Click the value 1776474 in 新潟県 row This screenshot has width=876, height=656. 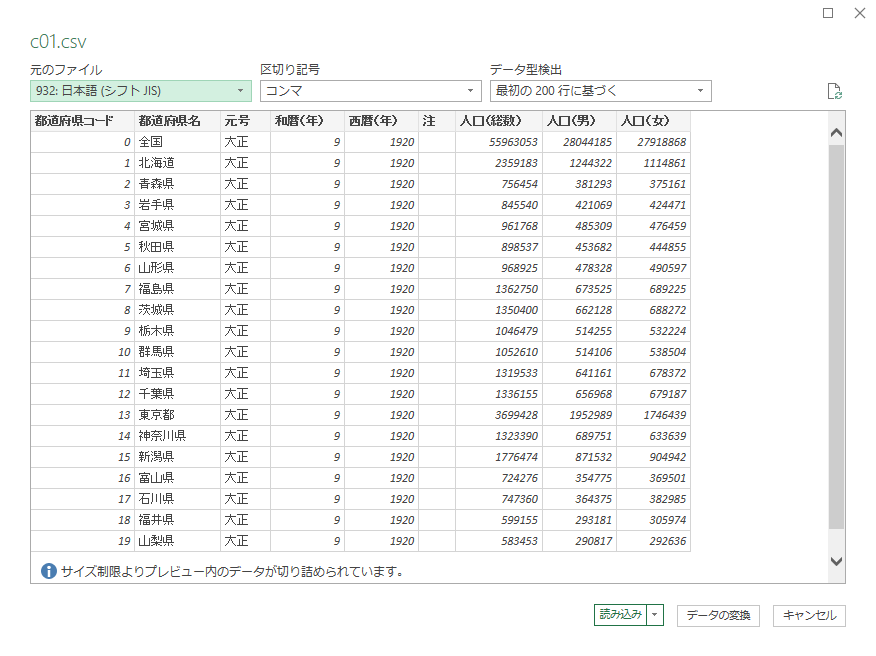(x=498, y=457)
